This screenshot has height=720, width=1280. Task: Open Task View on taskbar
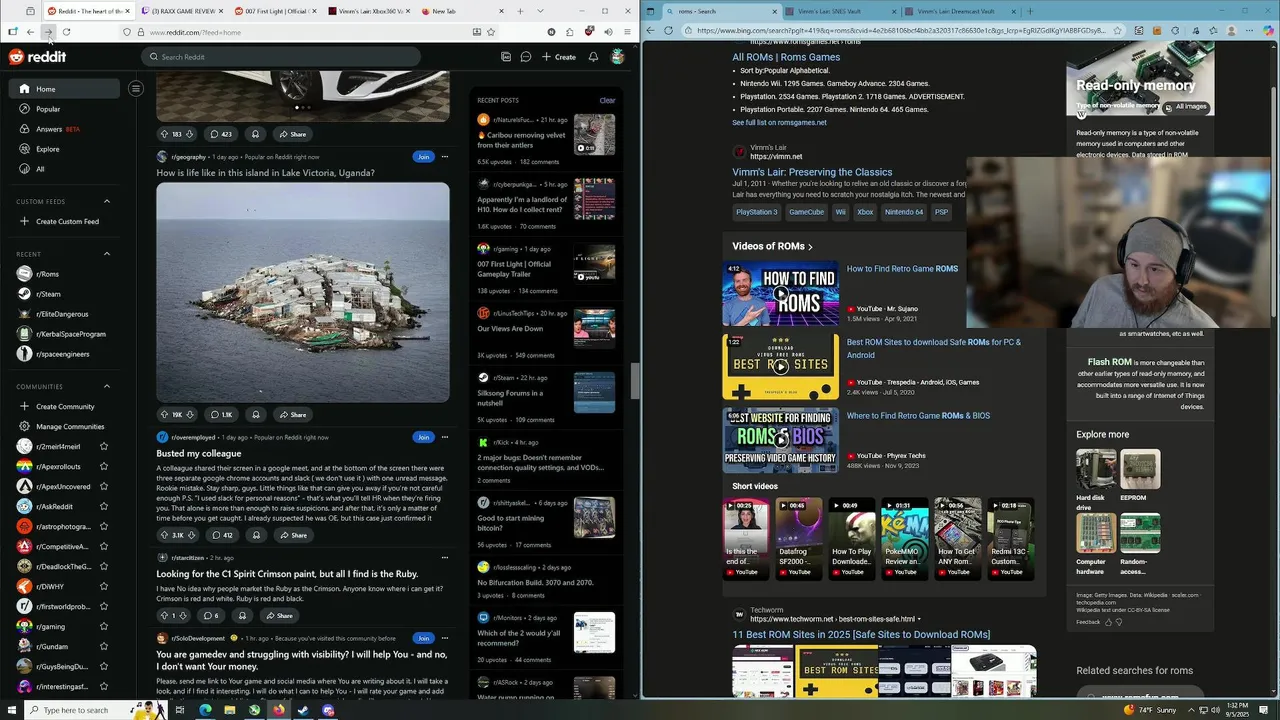coord(180,710)
